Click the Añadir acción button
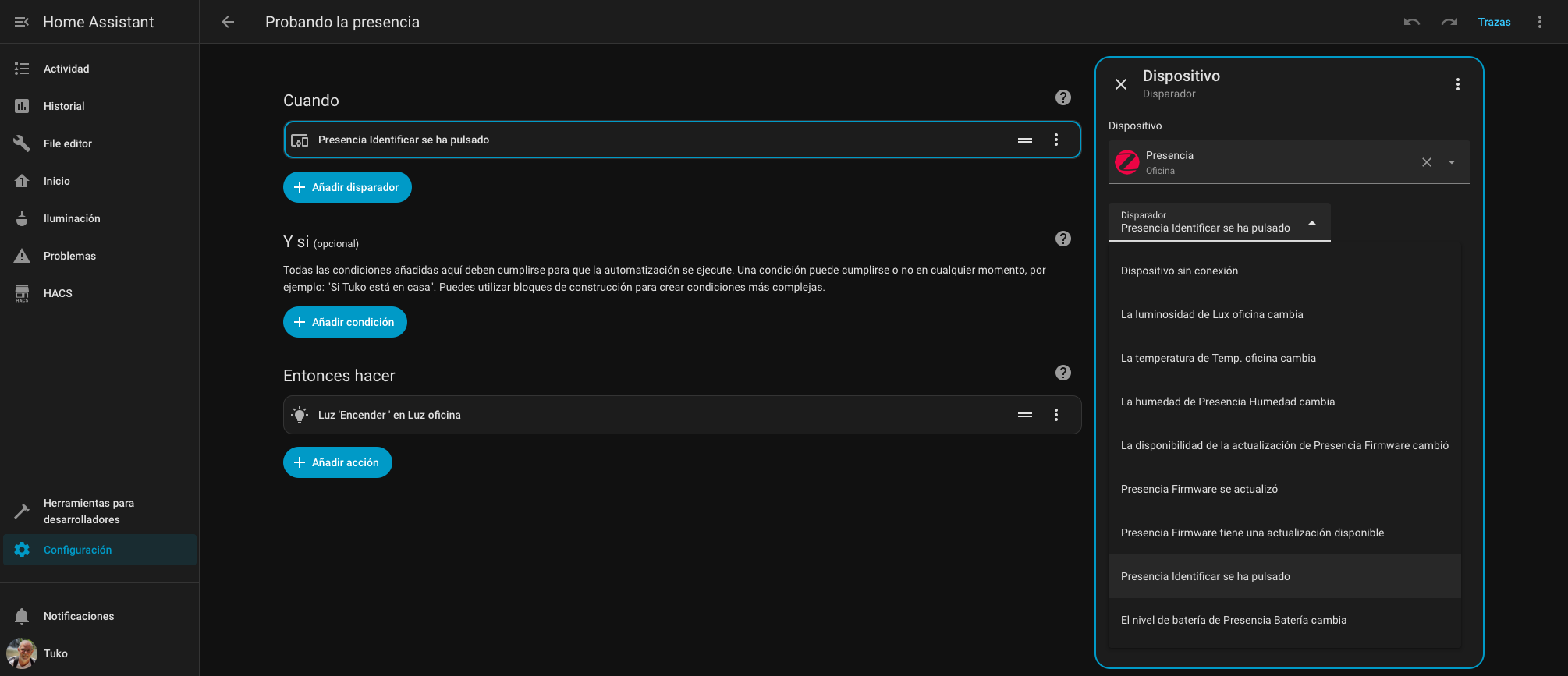The height and width of the screenshot is (676, 1568). (338, 462)
